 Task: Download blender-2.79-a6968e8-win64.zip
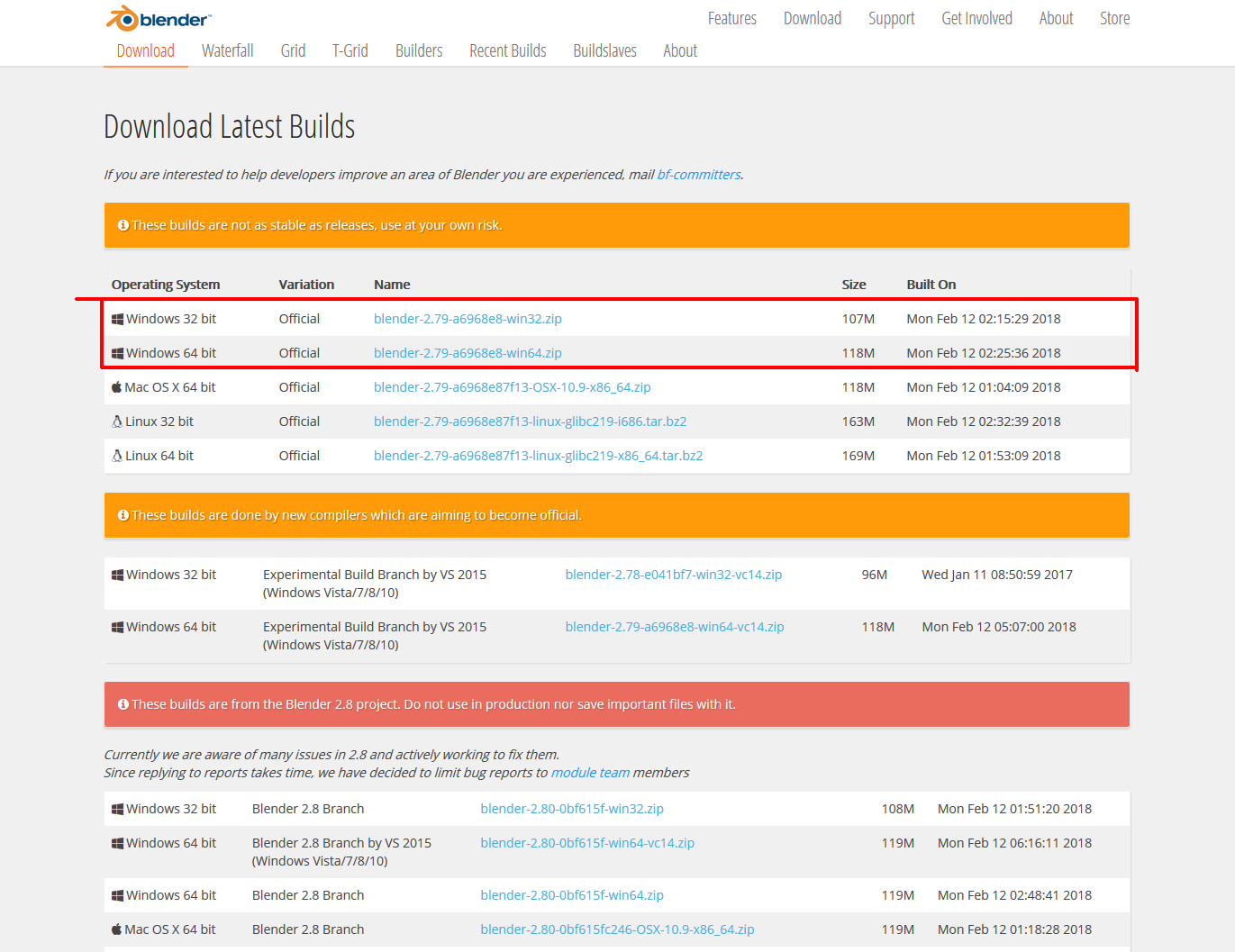(468, 352)
